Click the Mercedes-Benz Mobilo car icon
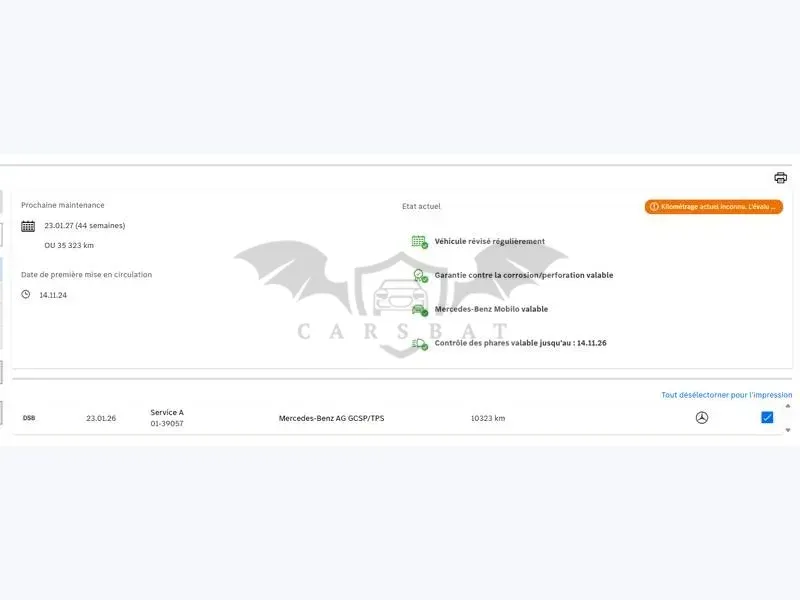Screen dimensions: 800x600 [419, 310]
